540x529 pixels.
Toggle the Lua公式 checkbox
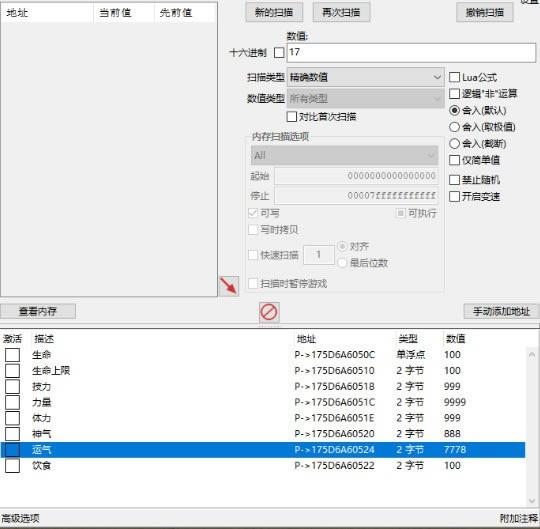click(455, 77)
